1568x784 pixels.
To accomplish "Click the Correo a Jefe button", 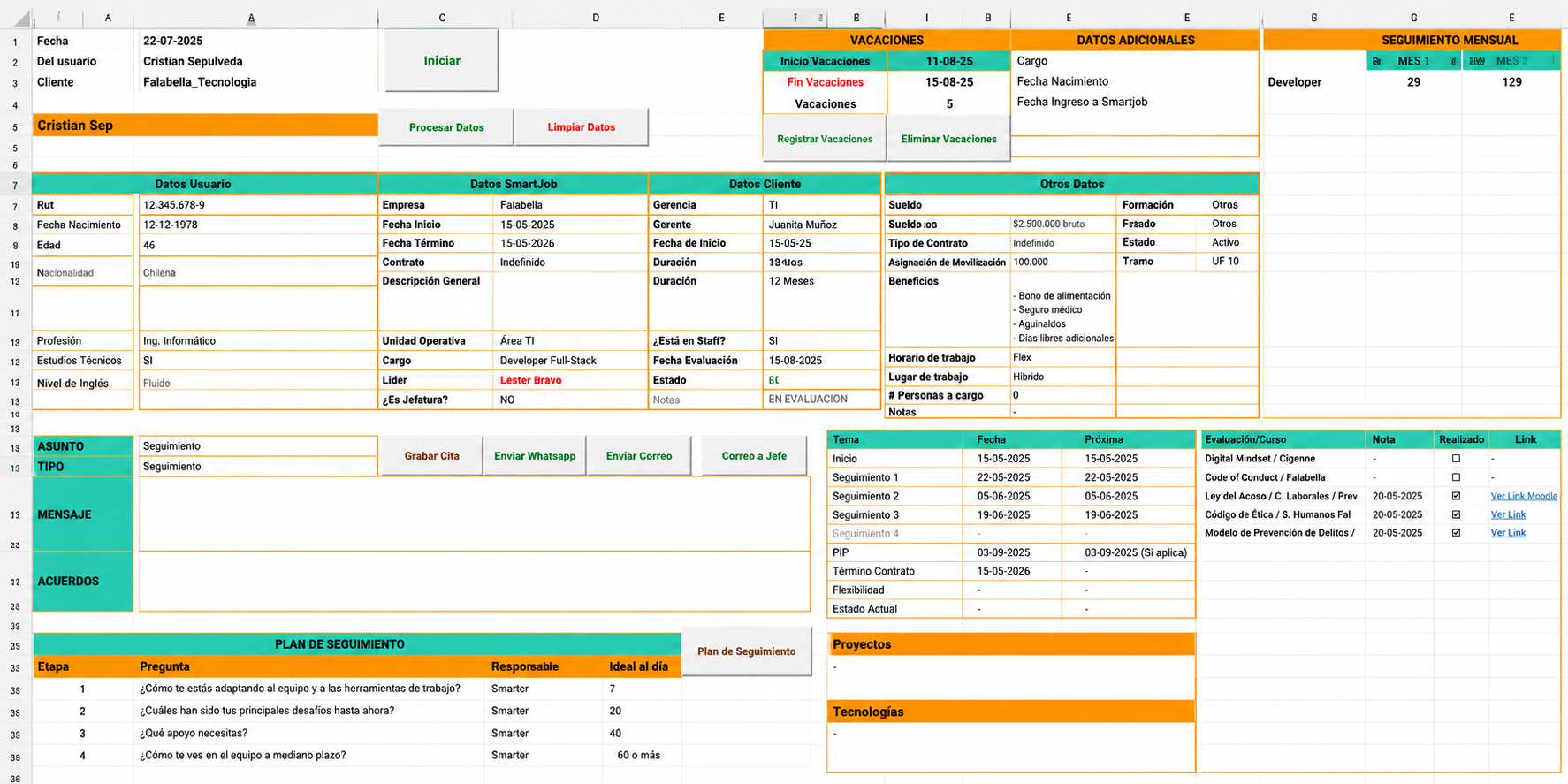I will 754,456.
